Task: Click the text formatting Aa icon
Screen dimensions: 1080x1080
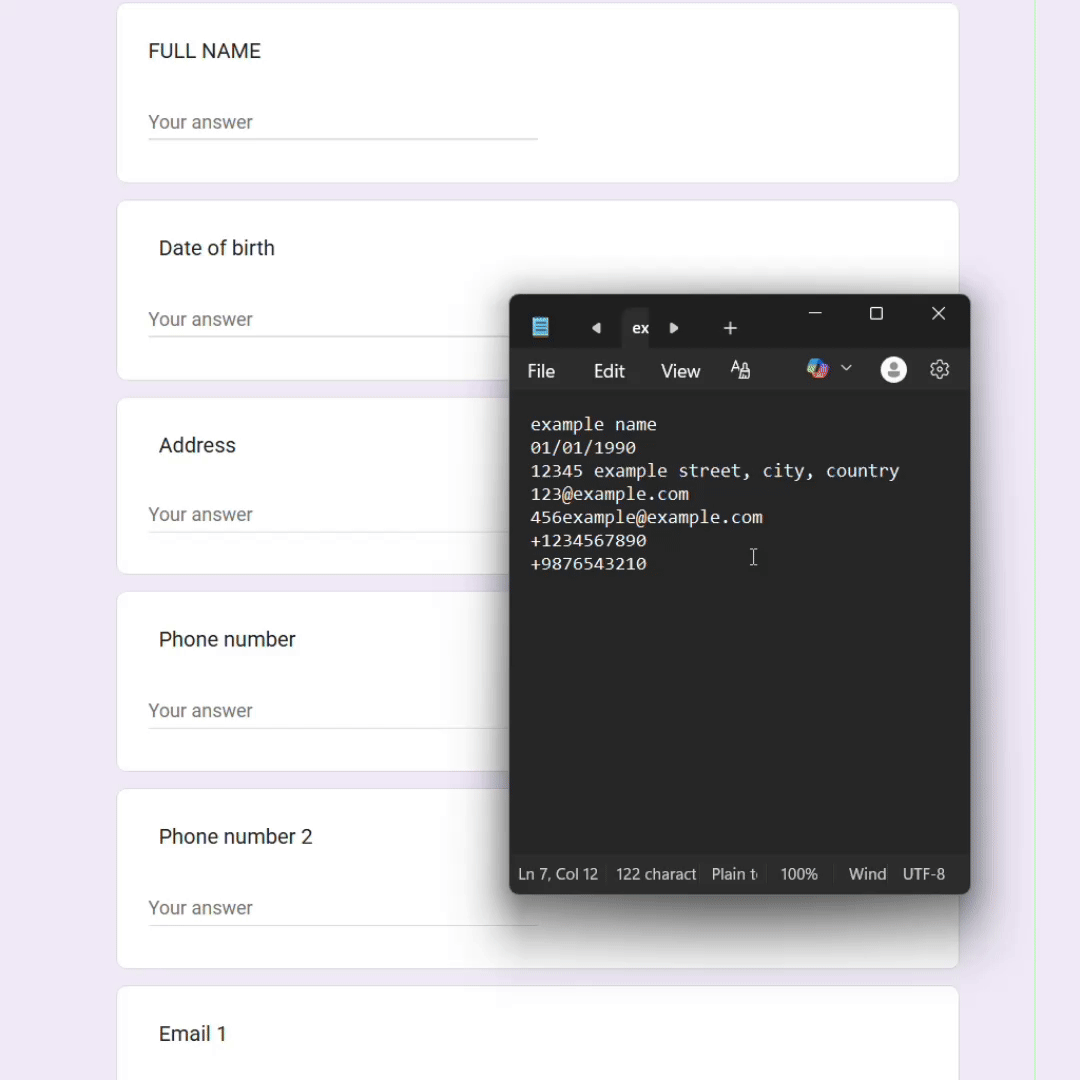Action: (741, 369)
